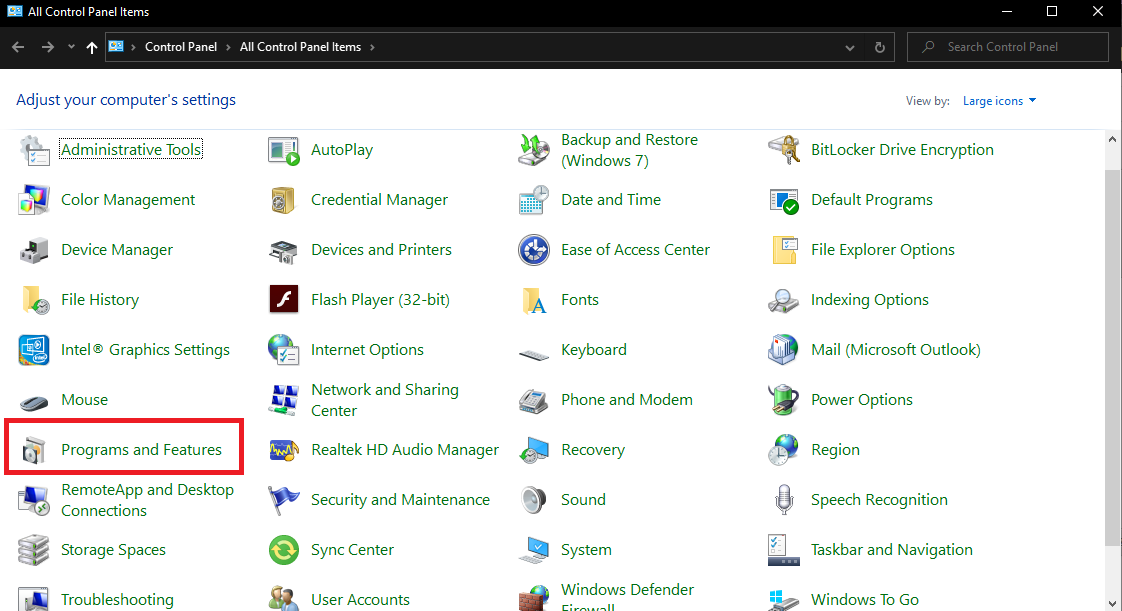1122x611 pixels.
Task: Open the Flash Player (32-bit) icon
Action: tap(284, 300)
